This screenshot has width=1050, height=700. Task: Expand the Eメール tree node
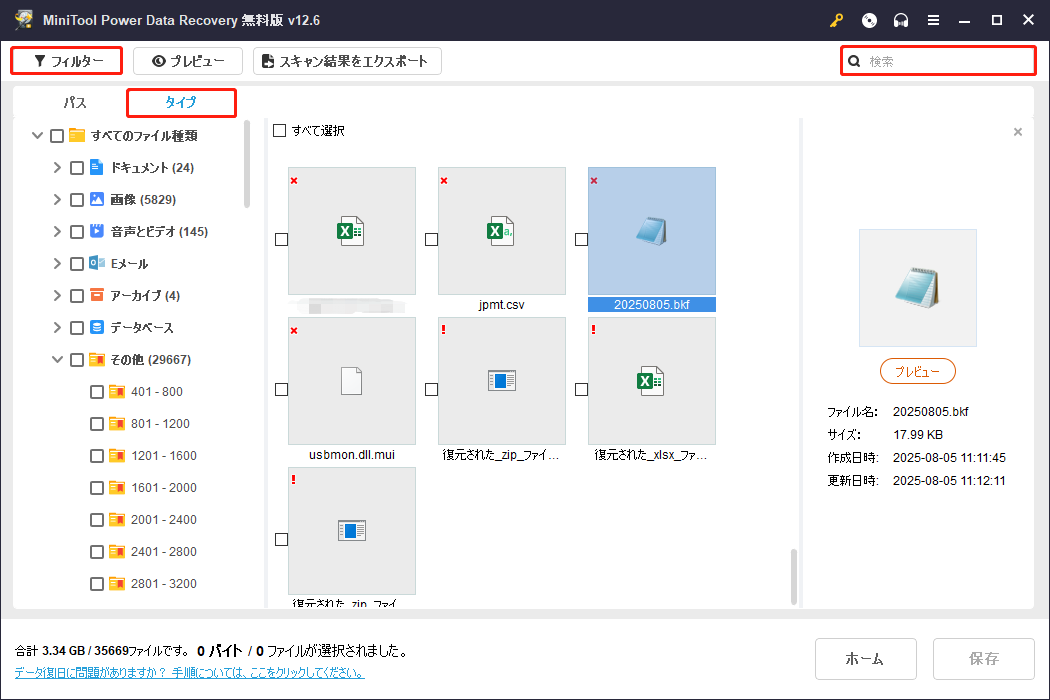pyautogui.click(x=57, y=263)
